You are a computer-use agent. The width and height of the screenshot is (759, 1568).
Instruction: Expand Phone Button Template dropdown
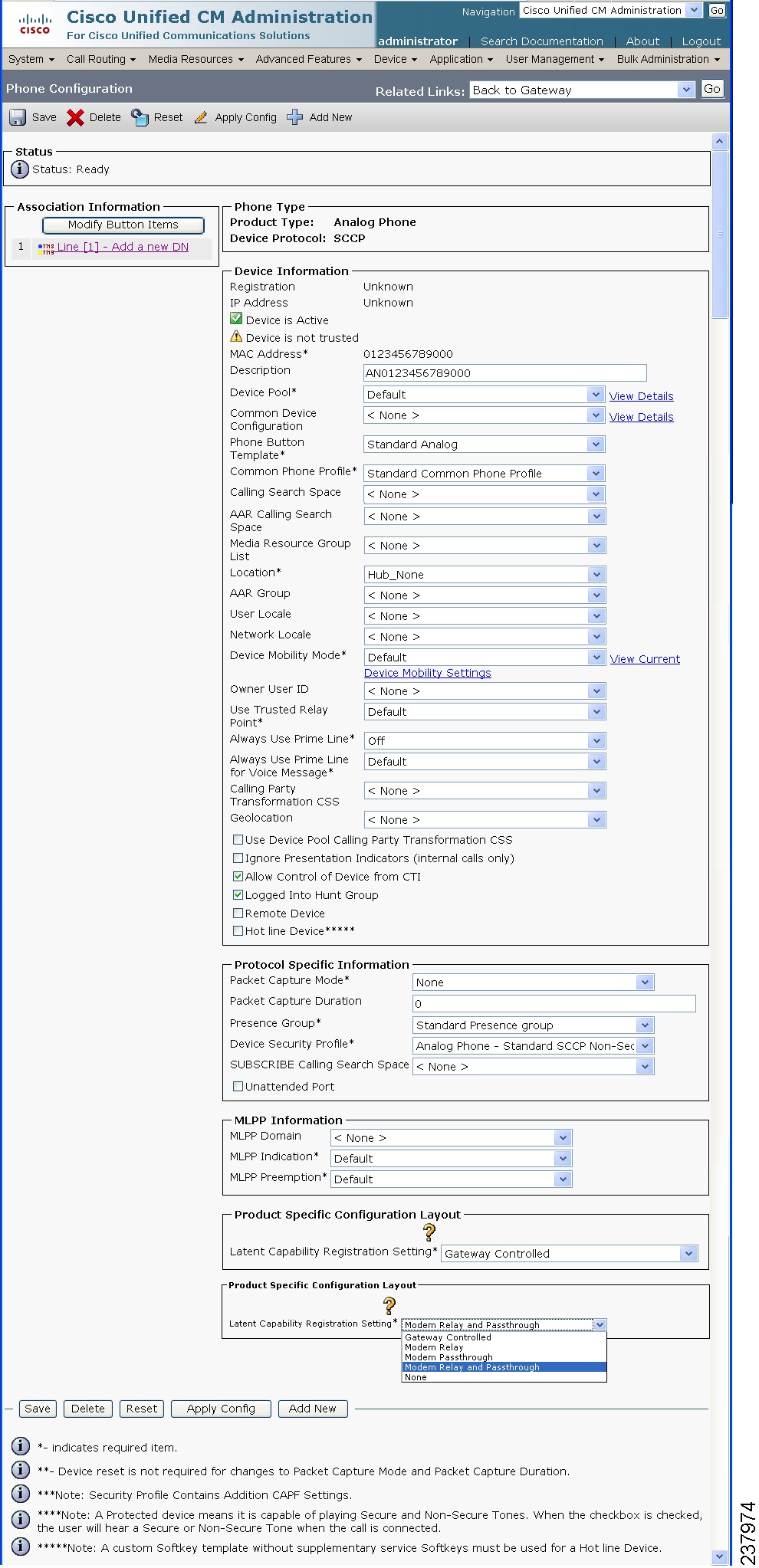tap(485, 444)
